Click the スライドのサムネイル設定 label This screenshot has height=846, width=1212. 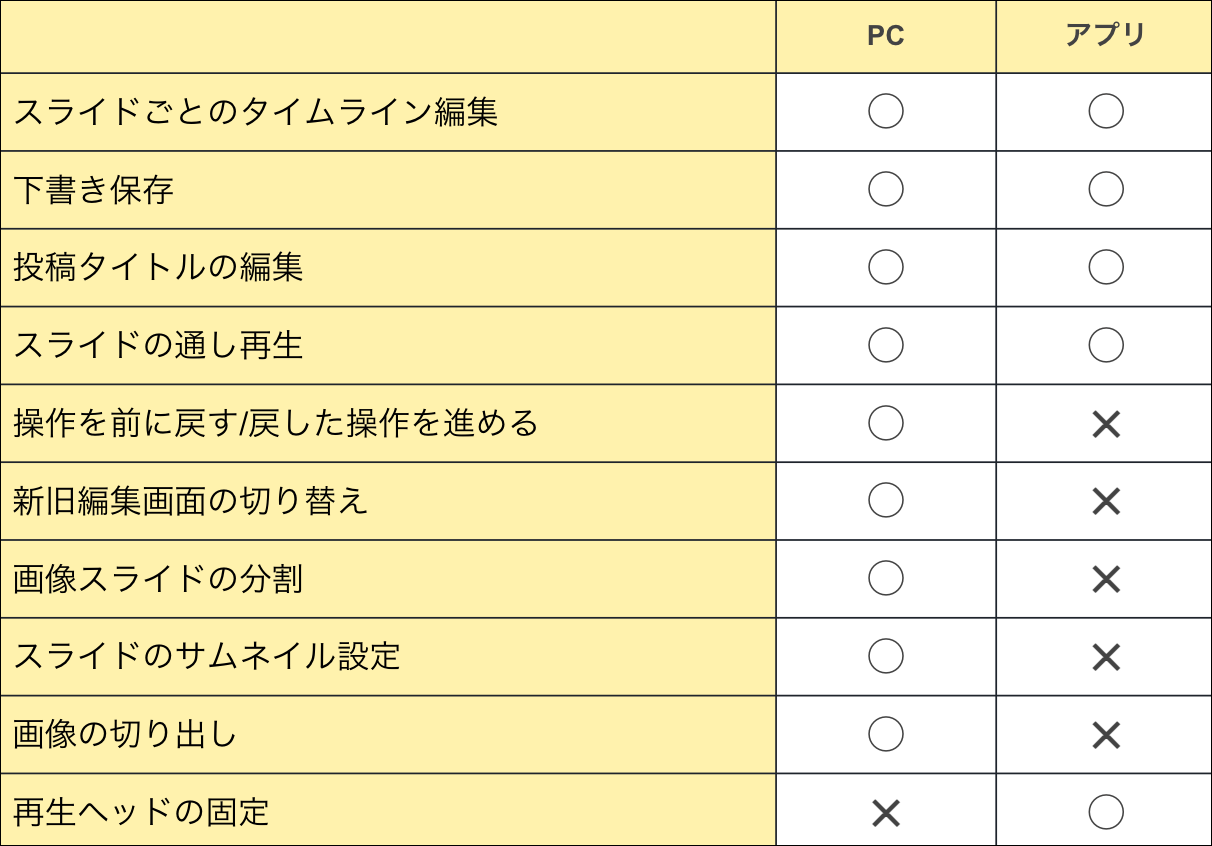point(207,657)
